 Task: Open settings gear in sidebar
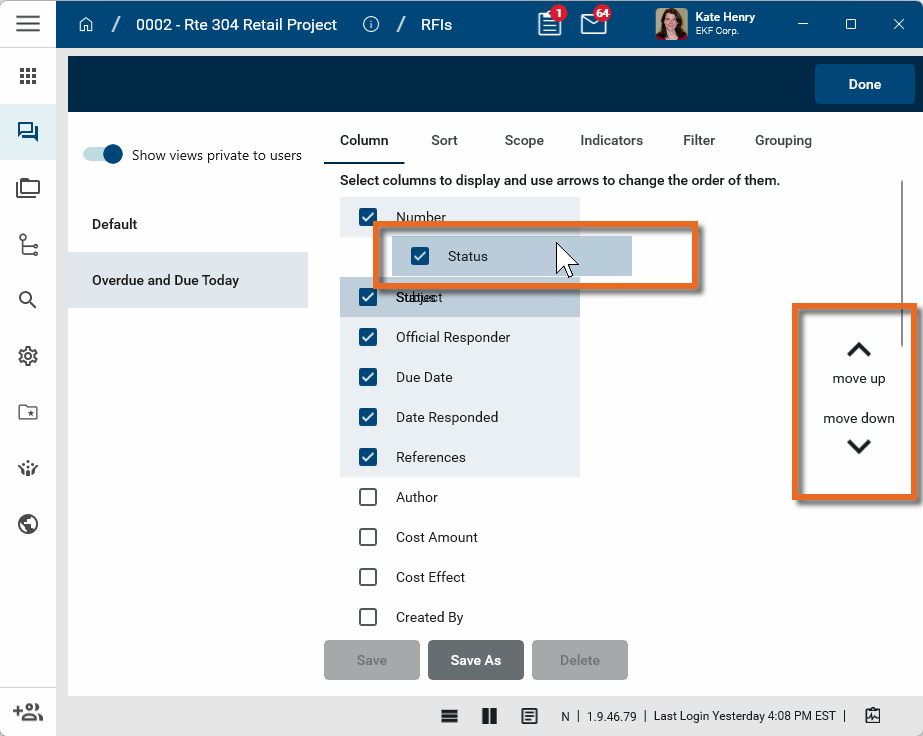click(x=28, y=356)
